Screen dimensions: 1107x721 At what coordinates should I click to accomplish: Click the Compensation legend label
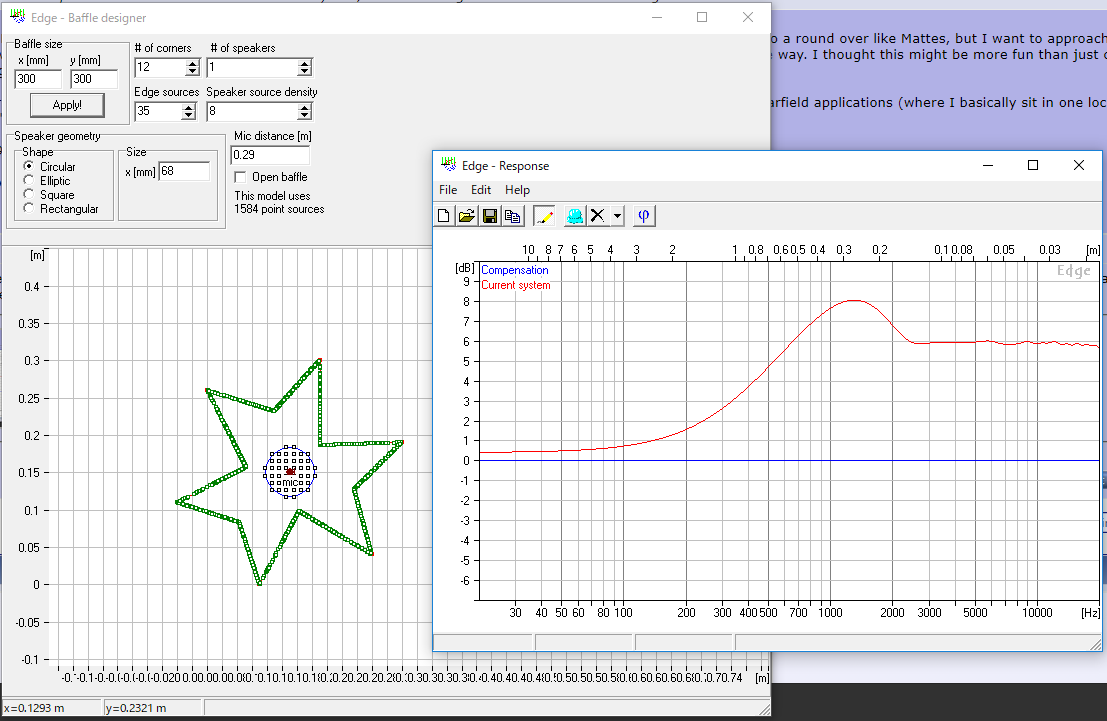(x=515, y=270)
